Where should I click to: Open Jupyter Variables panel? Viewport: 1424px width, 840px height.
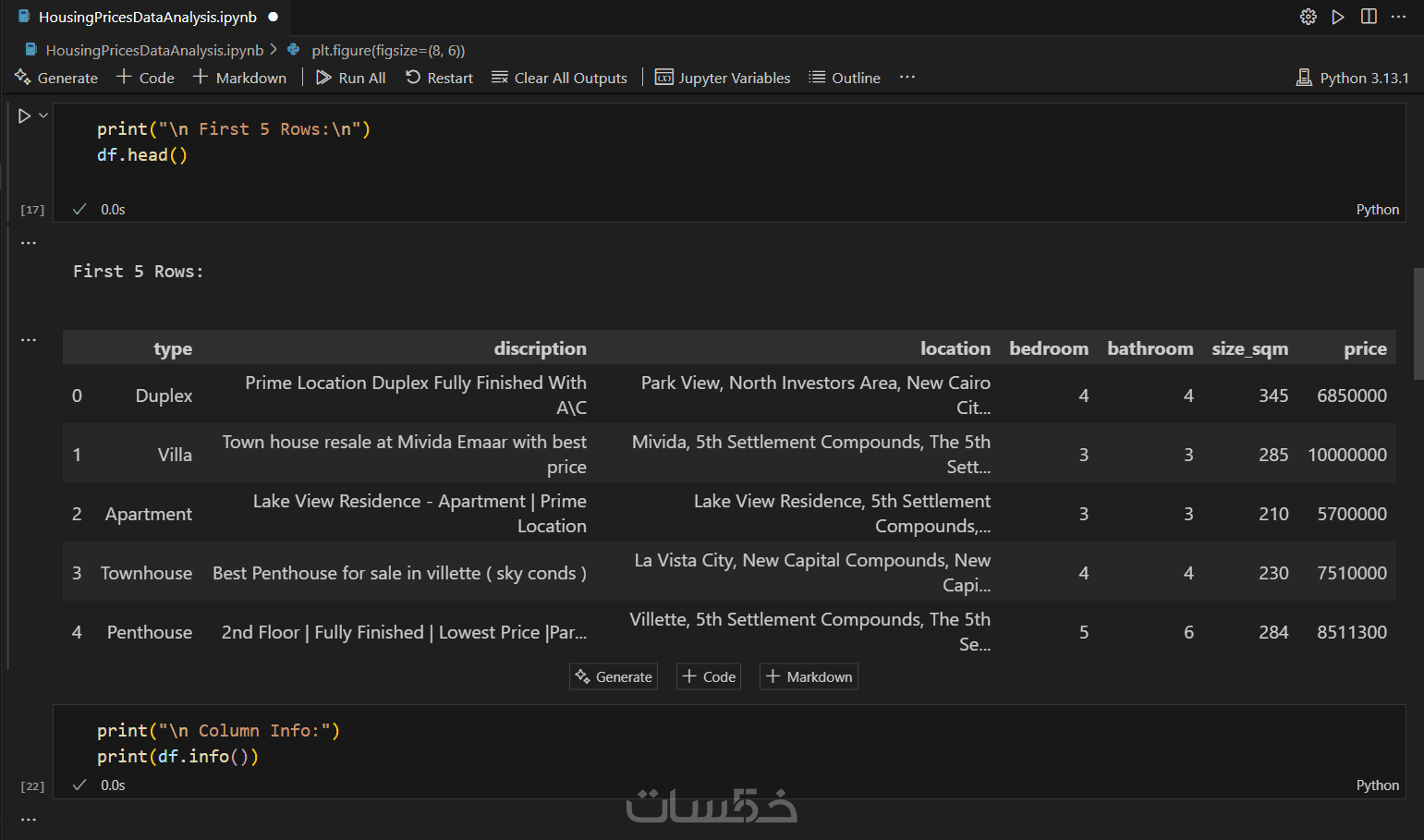[x=723, y=78]
